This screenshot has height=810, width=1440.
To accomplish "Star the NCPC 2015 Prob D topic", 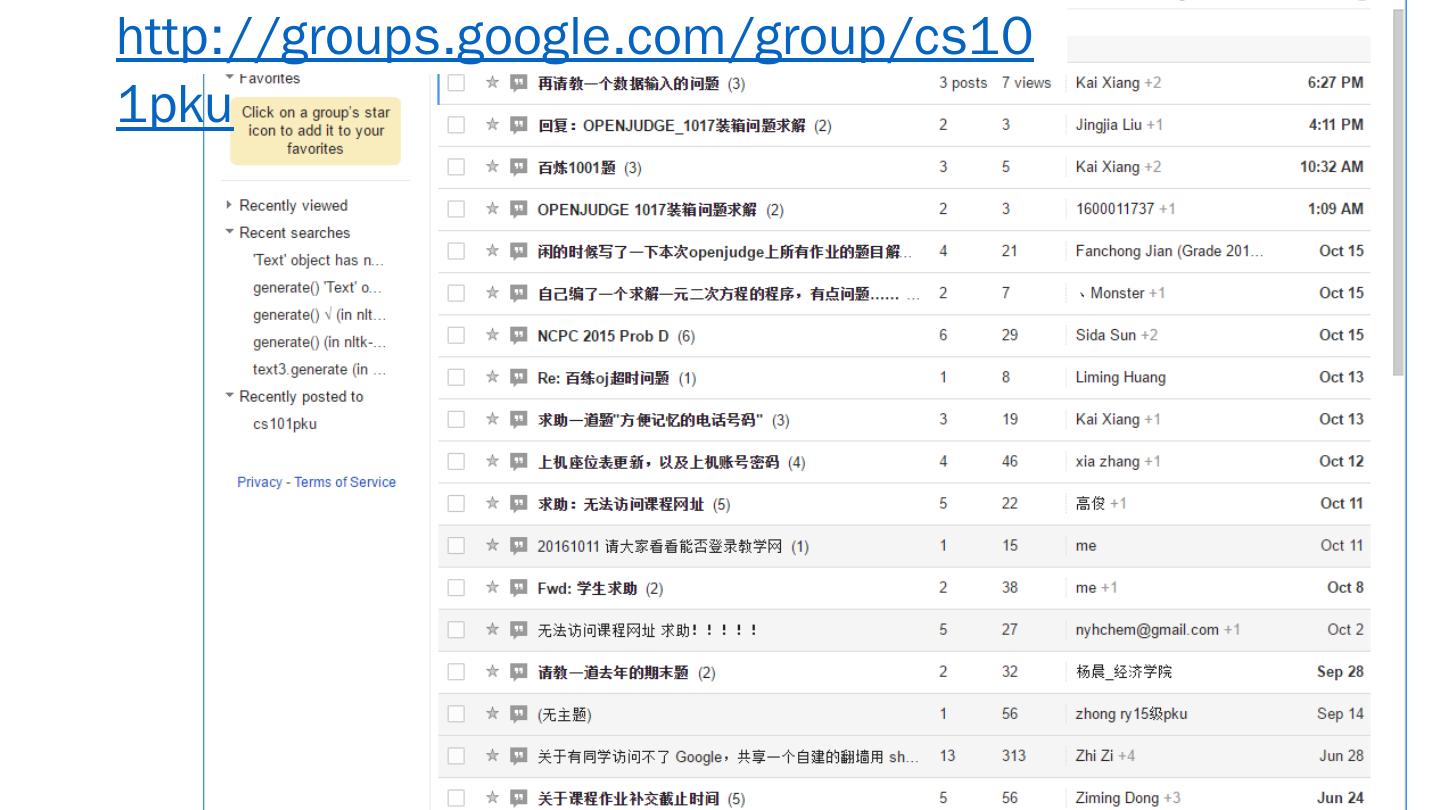I will [492, 335].
